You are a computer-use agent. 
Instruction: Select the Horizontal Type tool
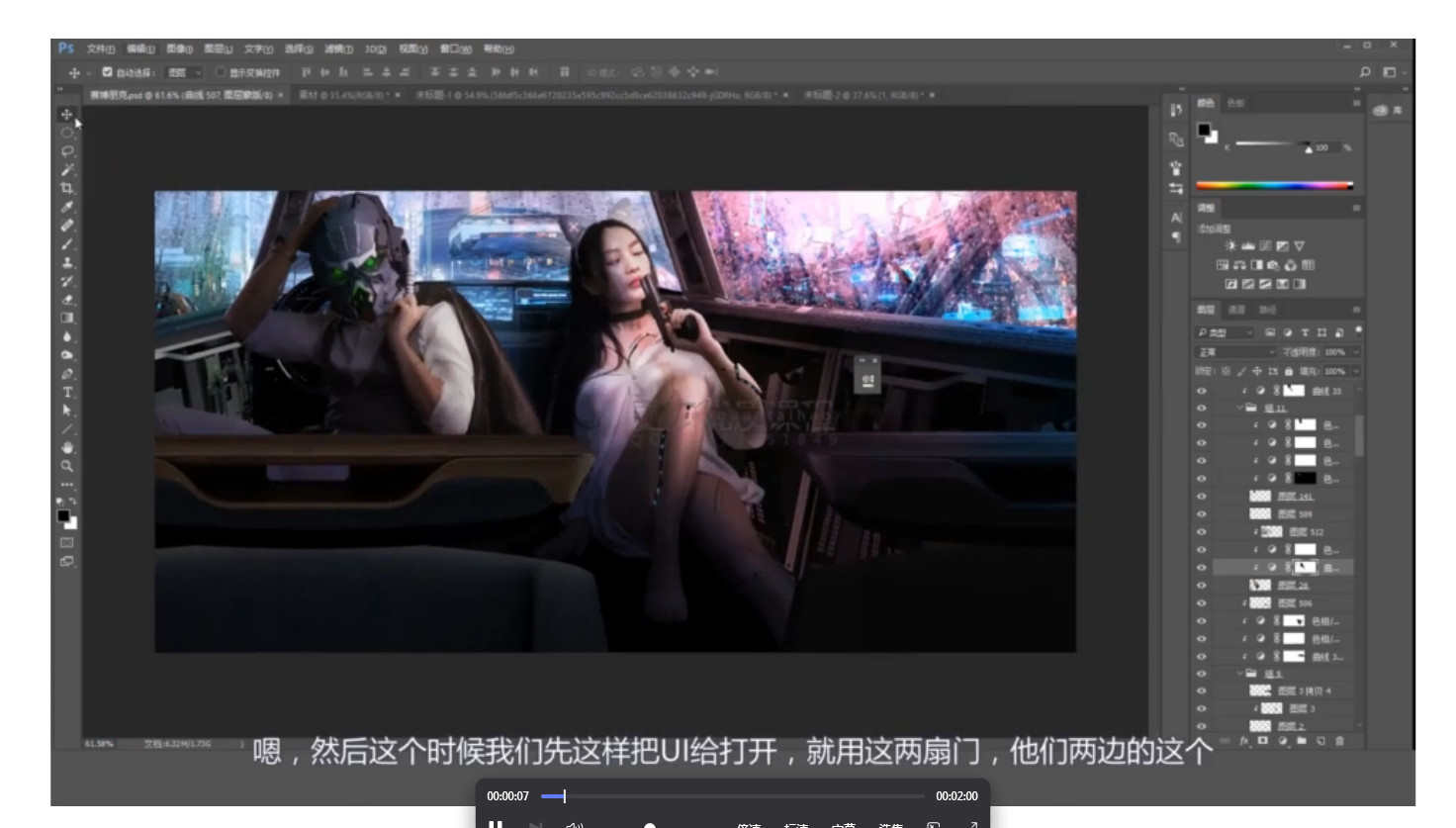click(x=67, y=393)
